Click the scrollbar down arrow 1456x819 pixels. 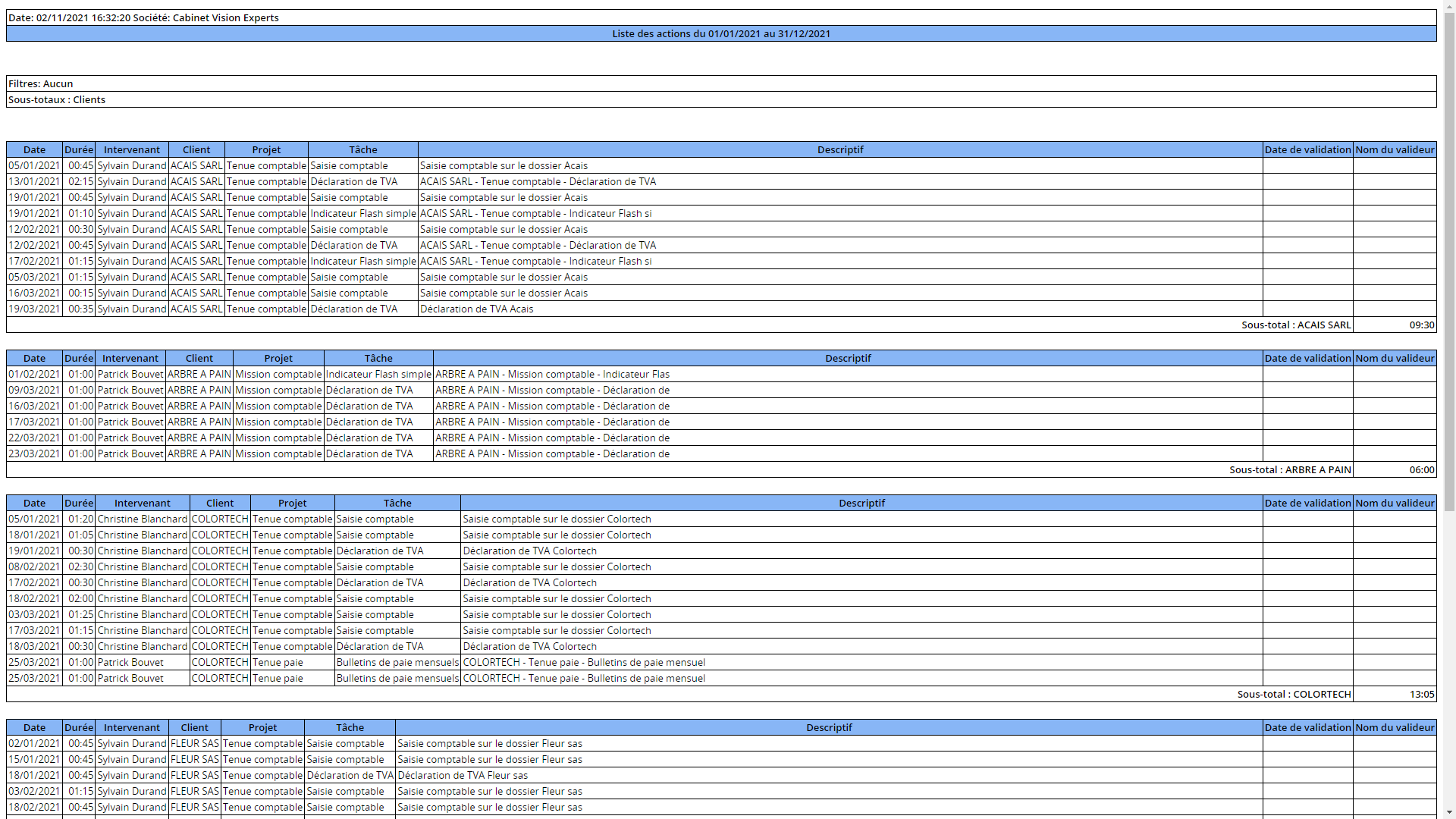point(1449,812)
